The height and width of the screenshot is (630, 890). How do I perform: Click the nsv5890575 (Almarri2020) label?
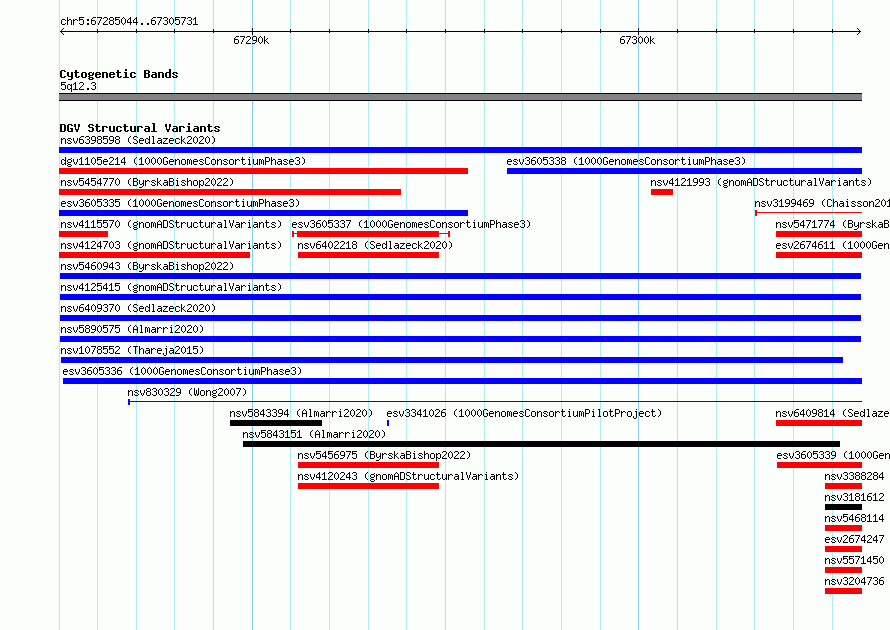132,329
